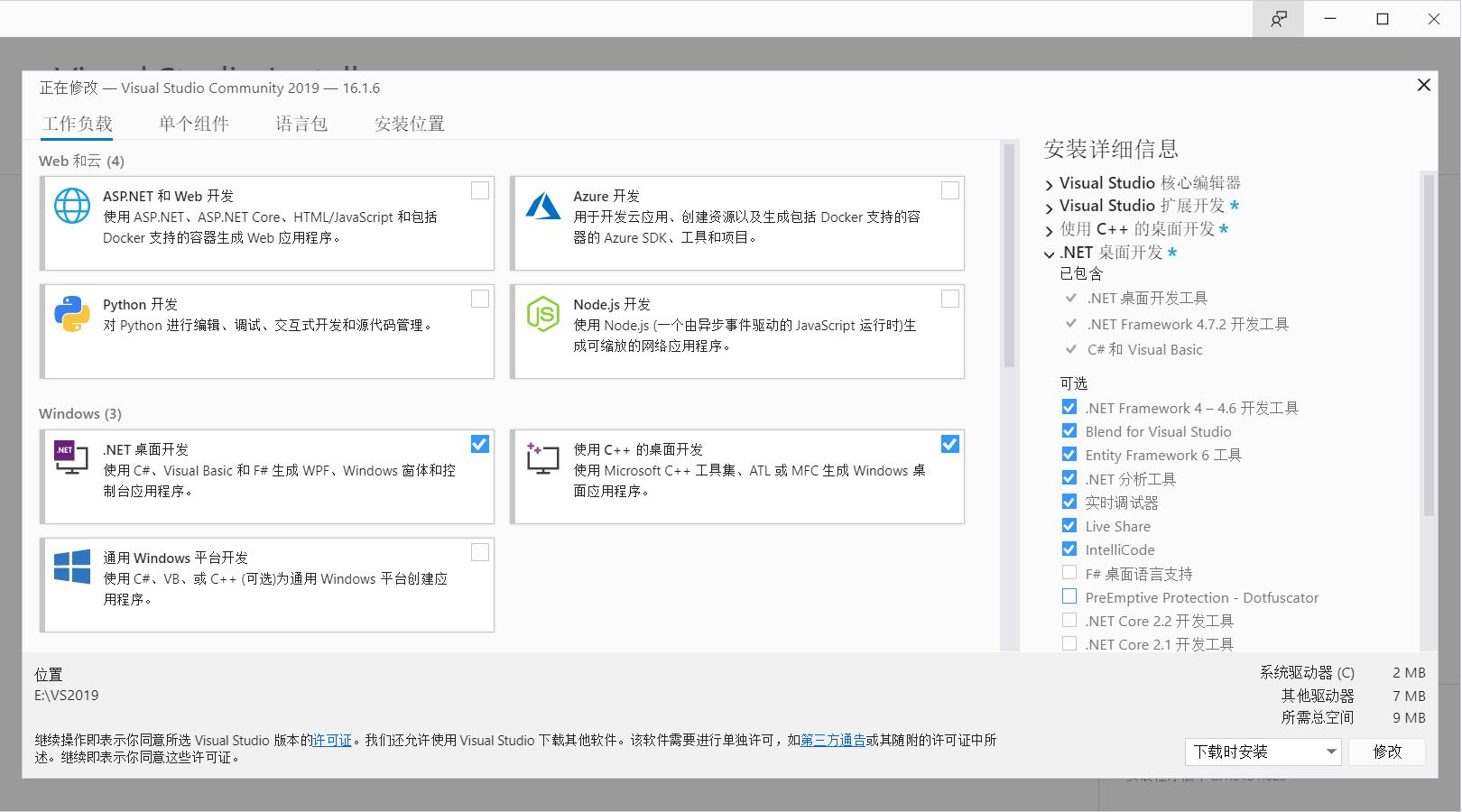This screenshot has height=812, width=1462.
Task: Click the 系统驱动器 (C) size row
Action: (x=1343, y=672)
